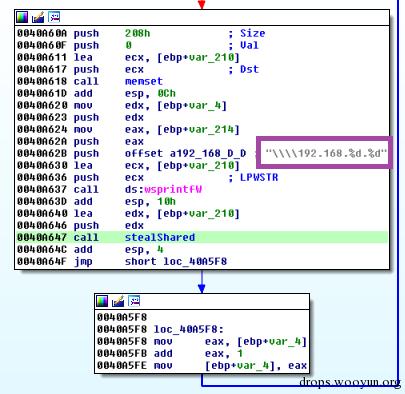Click the loc_40A5F8: label in the loc_40A5F8 node
The height and width of the screenshot is (394, 405).
[x=189, y=329]
